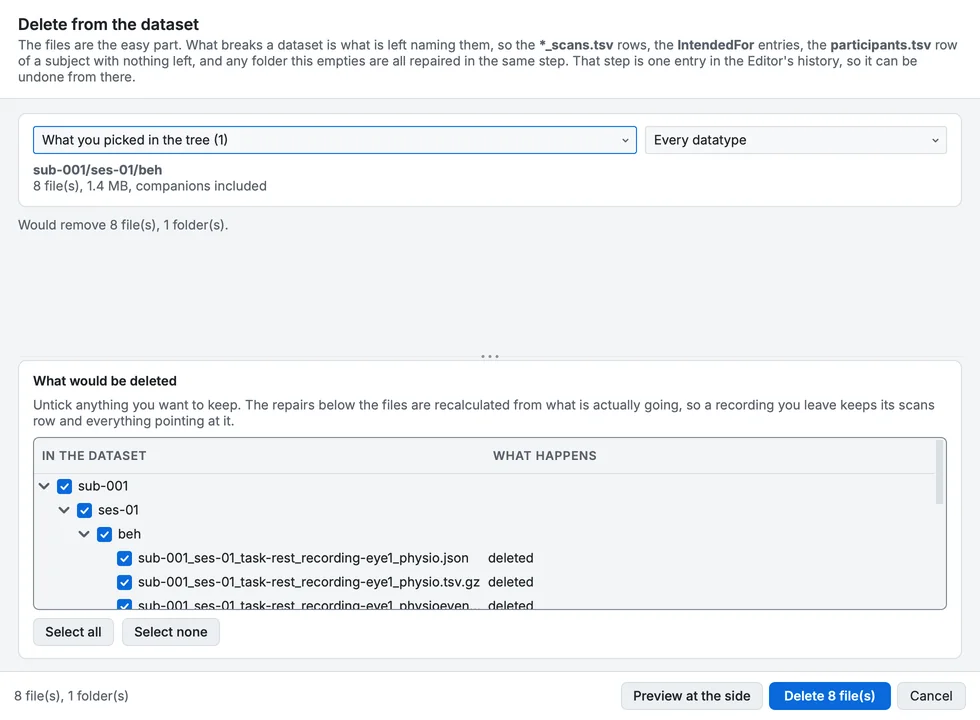Viewport: 980px width, 720px height.
Task: Collapse the beh folder chevron
Action: [84, 534]
